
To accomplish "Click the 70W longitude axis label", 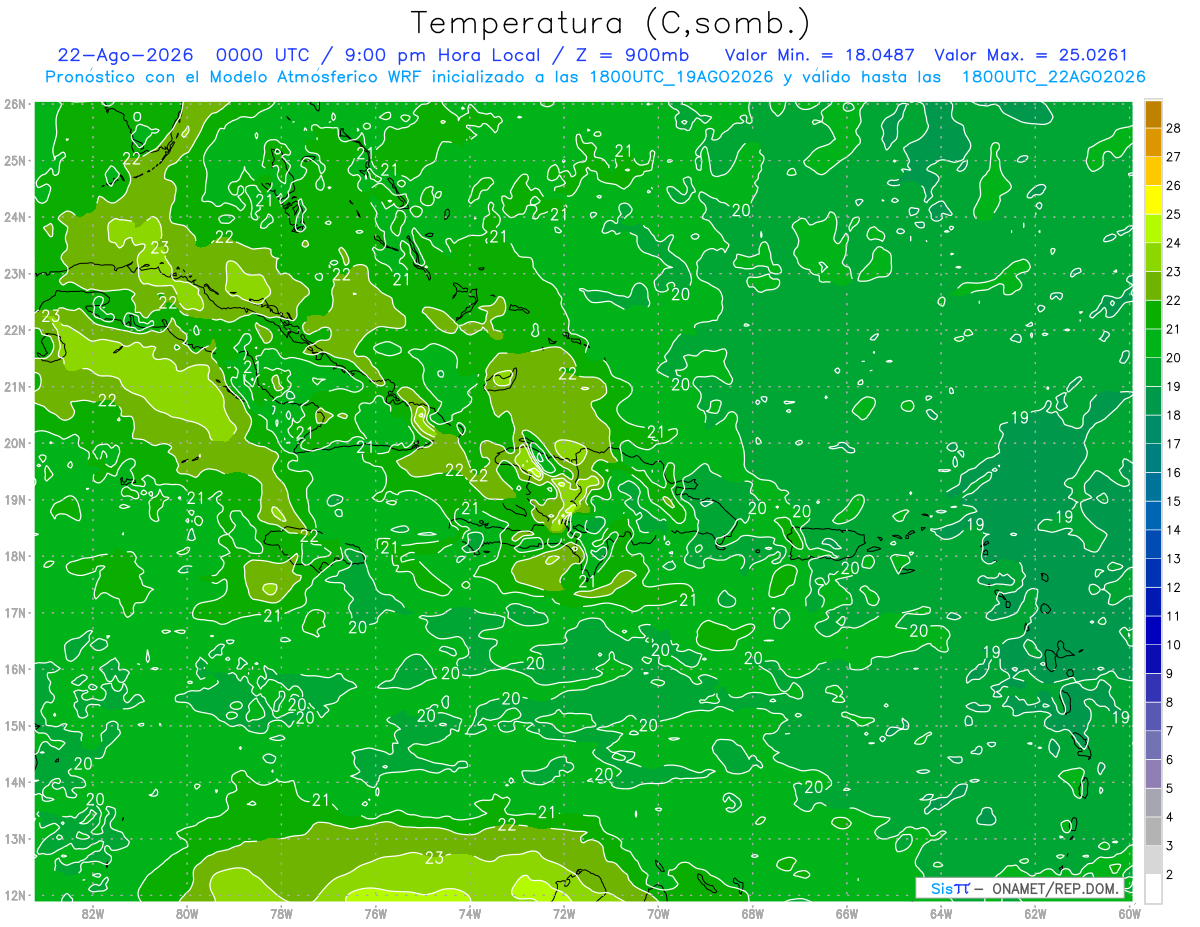I will tap(658, 913).
